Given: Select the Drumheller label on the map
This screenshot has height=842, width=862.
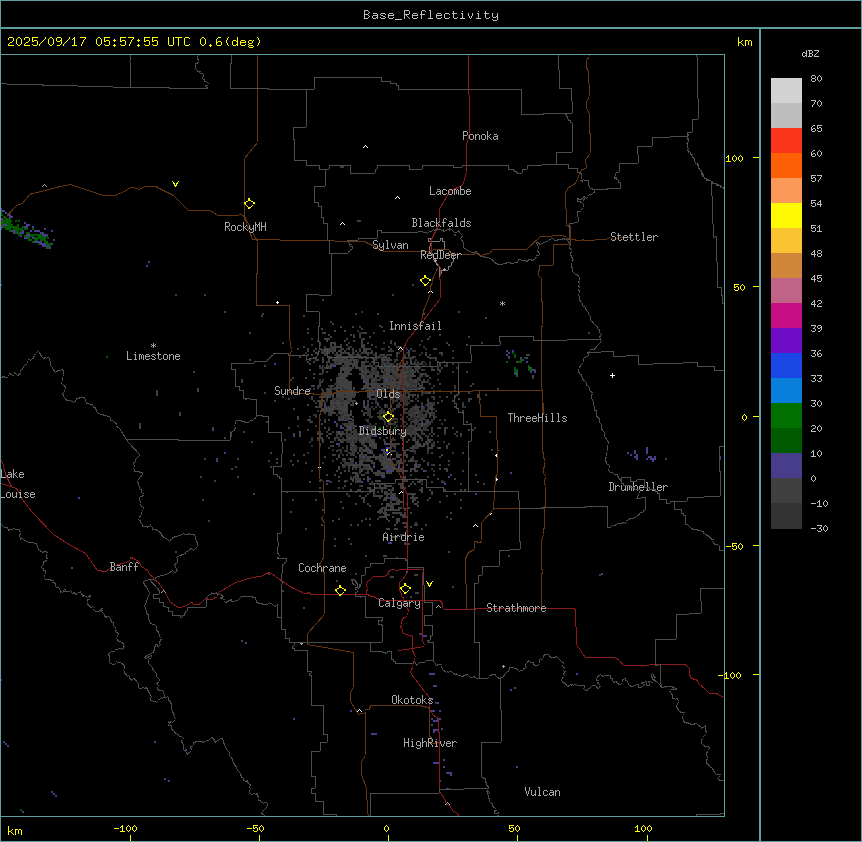Looking at the screenshot, I should pos(637,487).
